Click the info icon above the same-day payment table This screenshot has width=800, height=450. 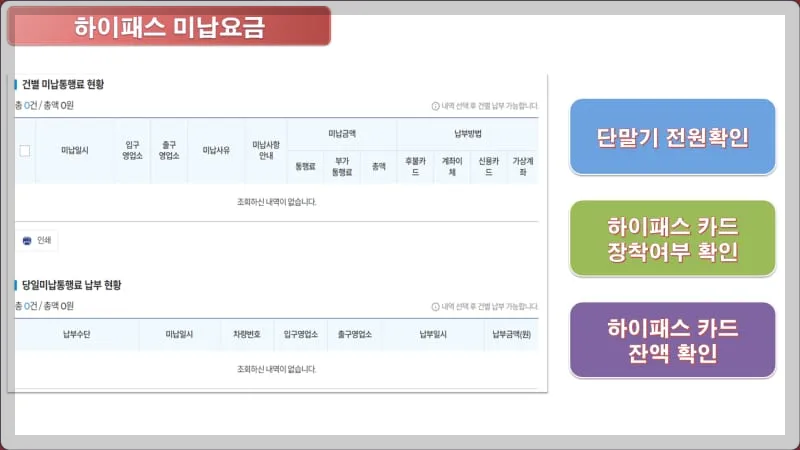[435, 307]
